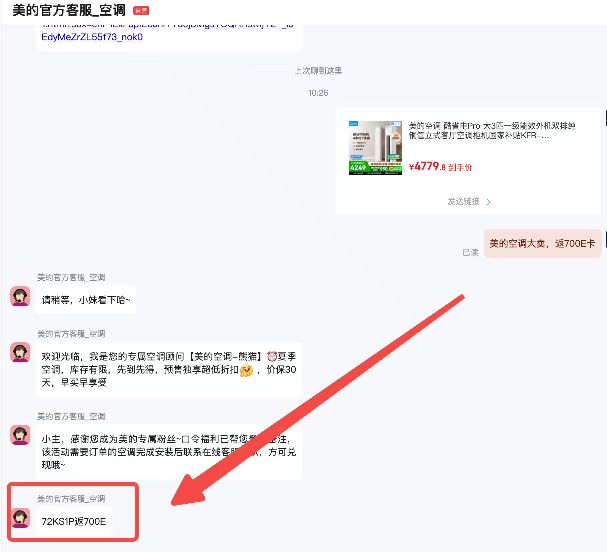This screenshot has height=552, width=607.
Task: Click agent avatar beside 欢迎光临 message
Action: point(20,352)
